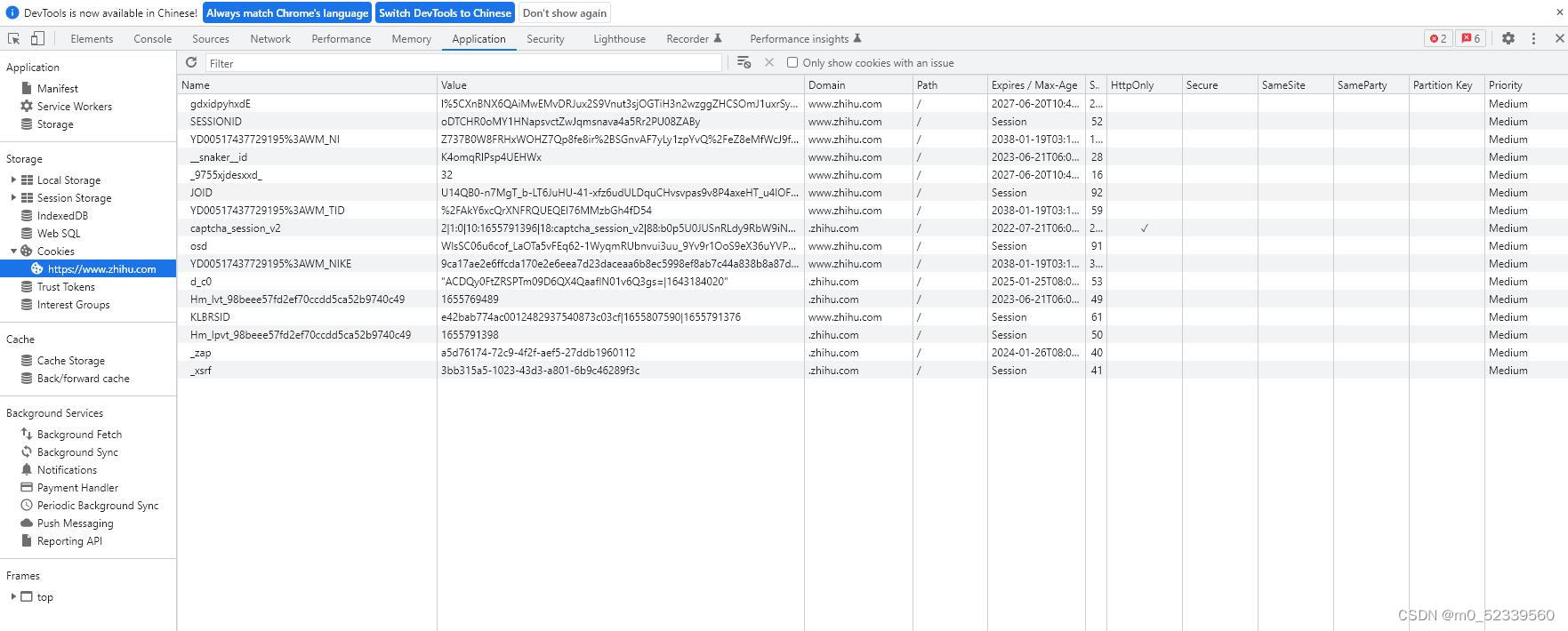Click the Interest Groups icon

click(x=27, y=304)
